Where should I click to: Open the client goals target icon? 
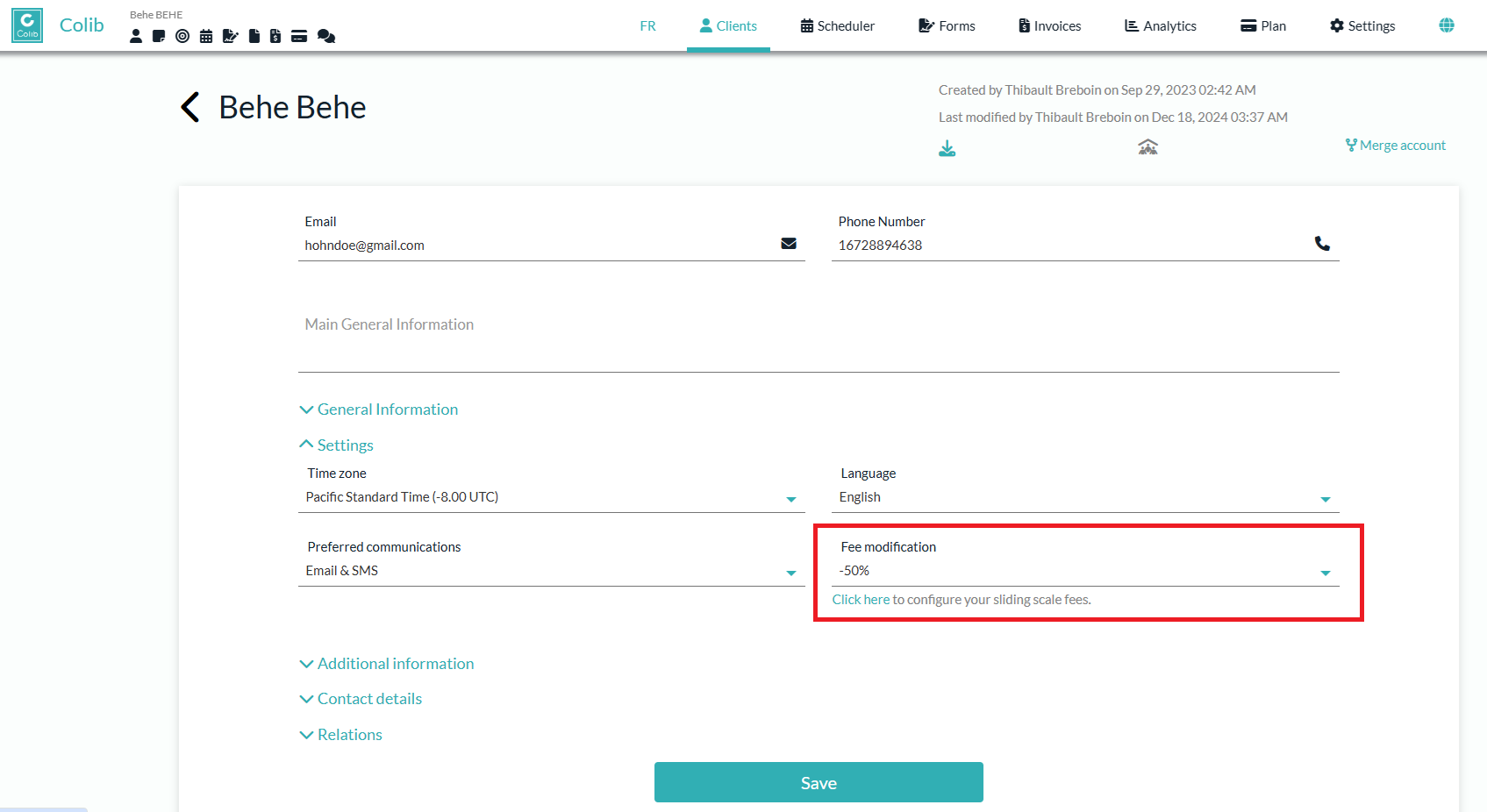[182, 36]
